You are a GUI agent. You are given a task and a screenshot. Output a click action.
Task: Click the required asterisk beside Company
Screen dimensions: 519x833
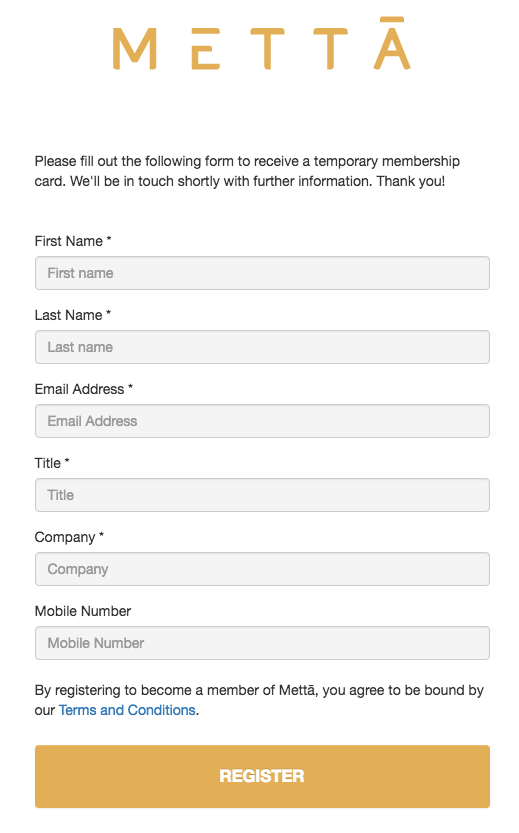[101, 534]
